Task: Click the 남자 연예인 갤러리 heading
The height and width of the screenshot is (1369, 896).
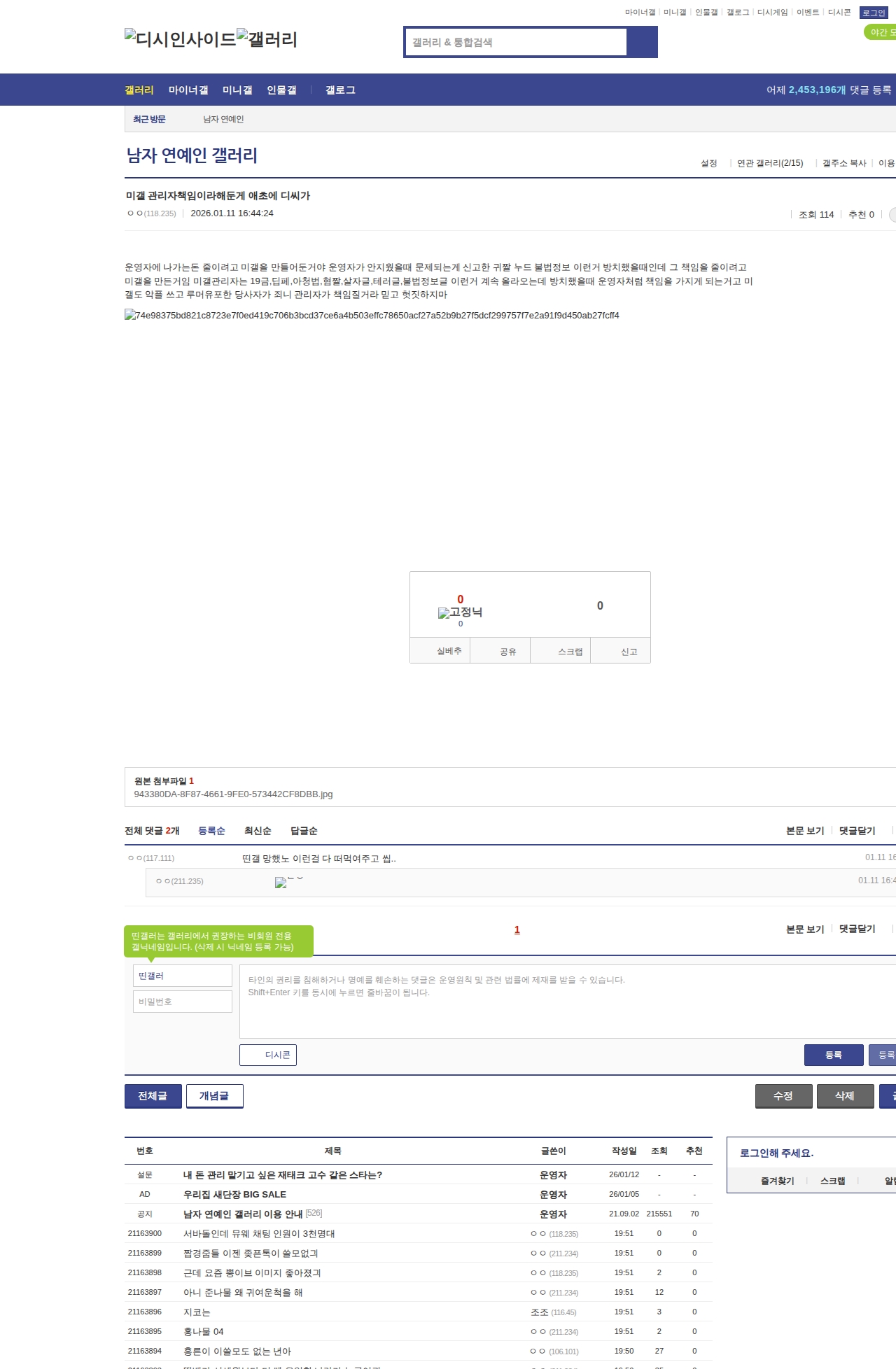Action: click(192, 155)
